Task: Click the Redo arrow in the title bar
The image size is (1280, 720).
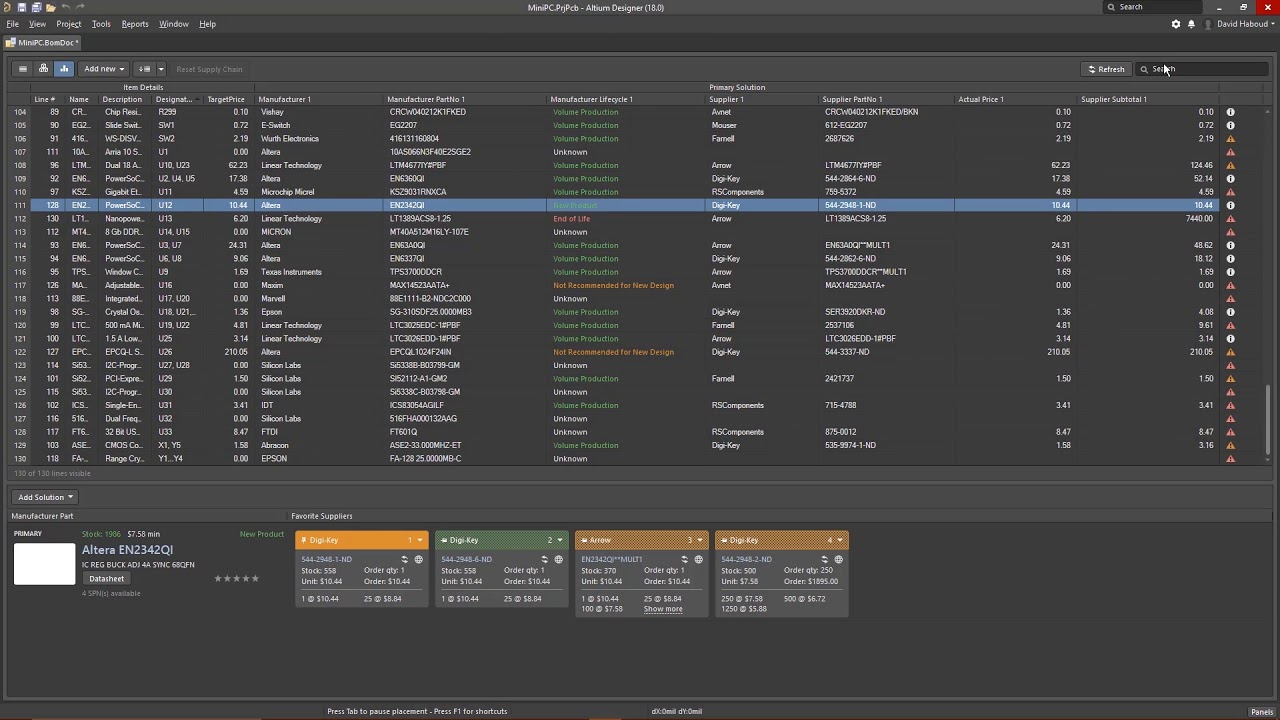Action: point(80,7)
